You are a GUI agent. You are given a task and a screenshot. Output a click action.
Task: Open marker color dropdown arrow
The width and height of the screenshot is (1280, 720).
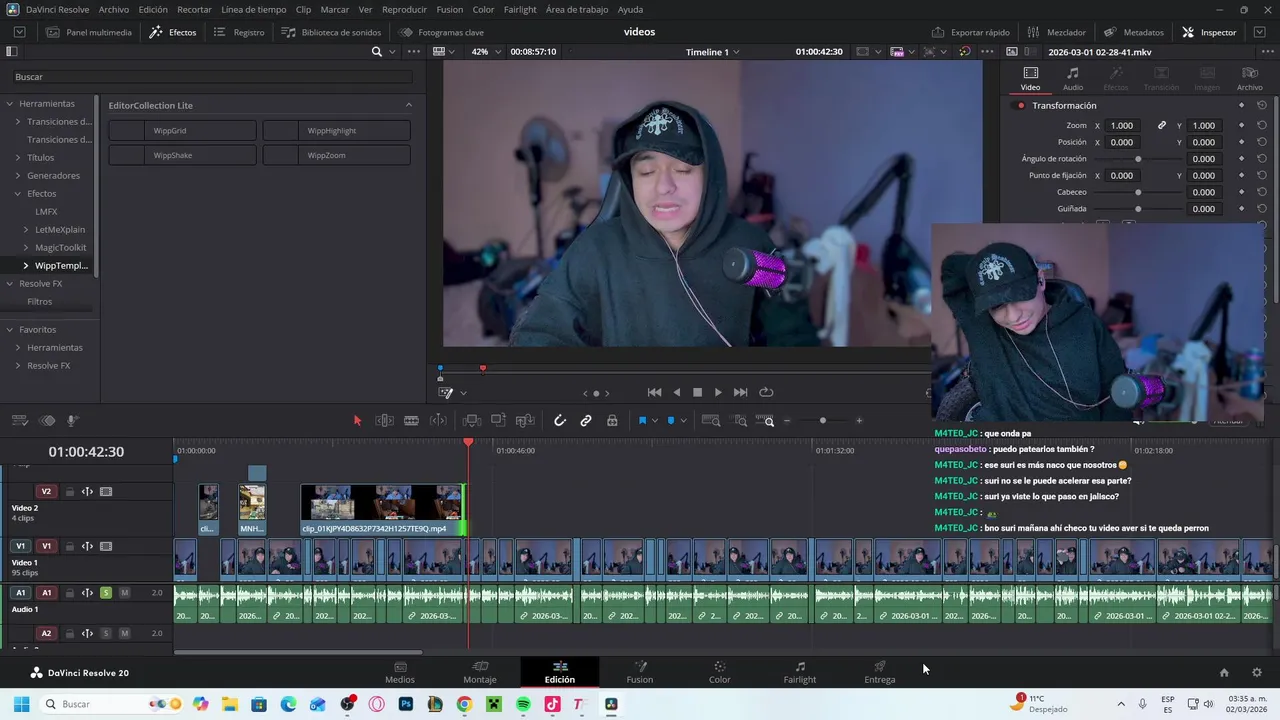(x=683, y=421)
